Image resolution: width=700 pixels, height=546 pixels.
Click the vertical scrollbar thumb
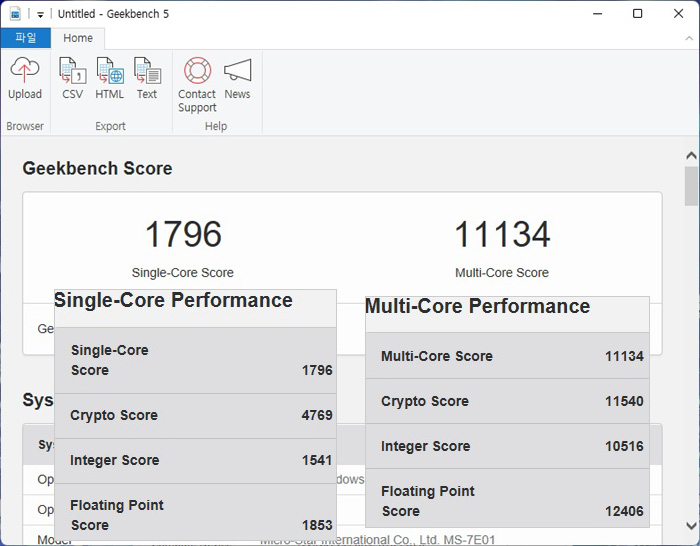(x=691, y=186)
